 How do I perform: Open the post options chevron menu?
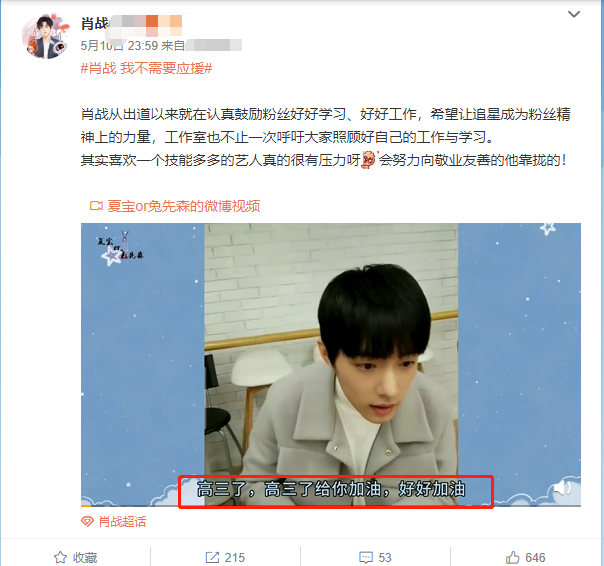pyautogui.click(x=574, y=15)
